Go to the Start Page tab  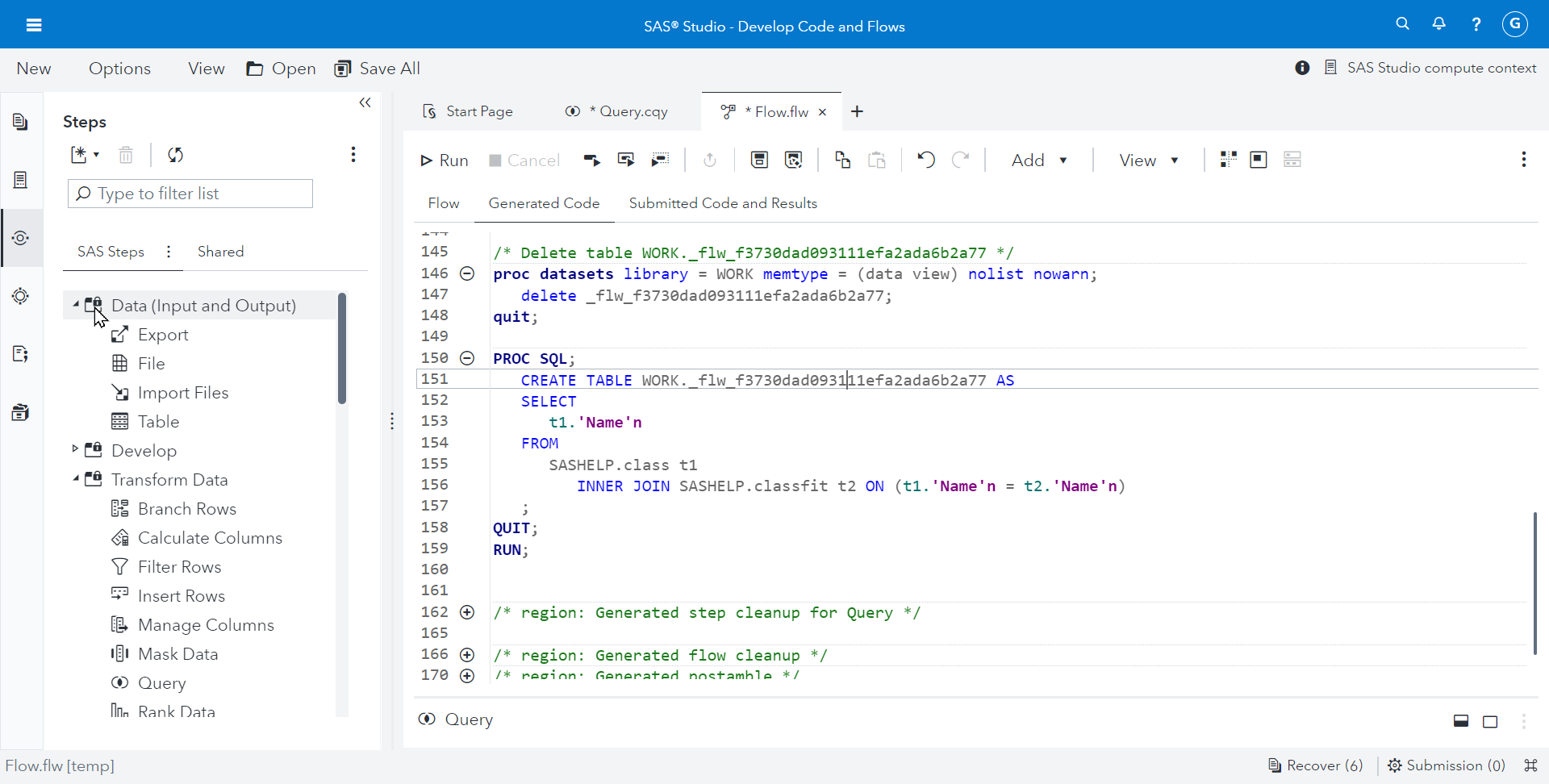click(x=479, y=111)
